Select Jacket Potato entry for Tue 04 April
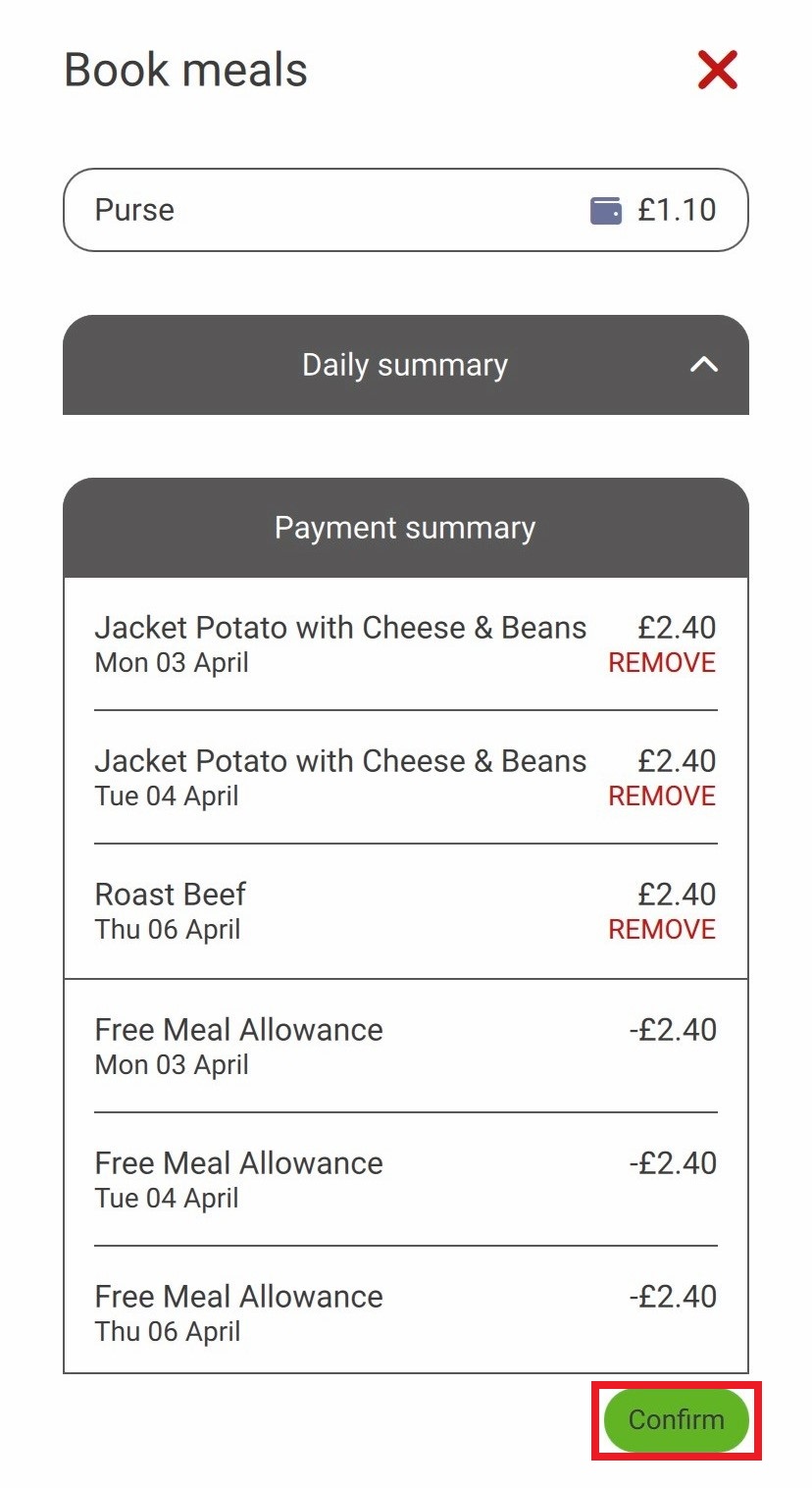812x1488 pixels. [x=406, y=778]
